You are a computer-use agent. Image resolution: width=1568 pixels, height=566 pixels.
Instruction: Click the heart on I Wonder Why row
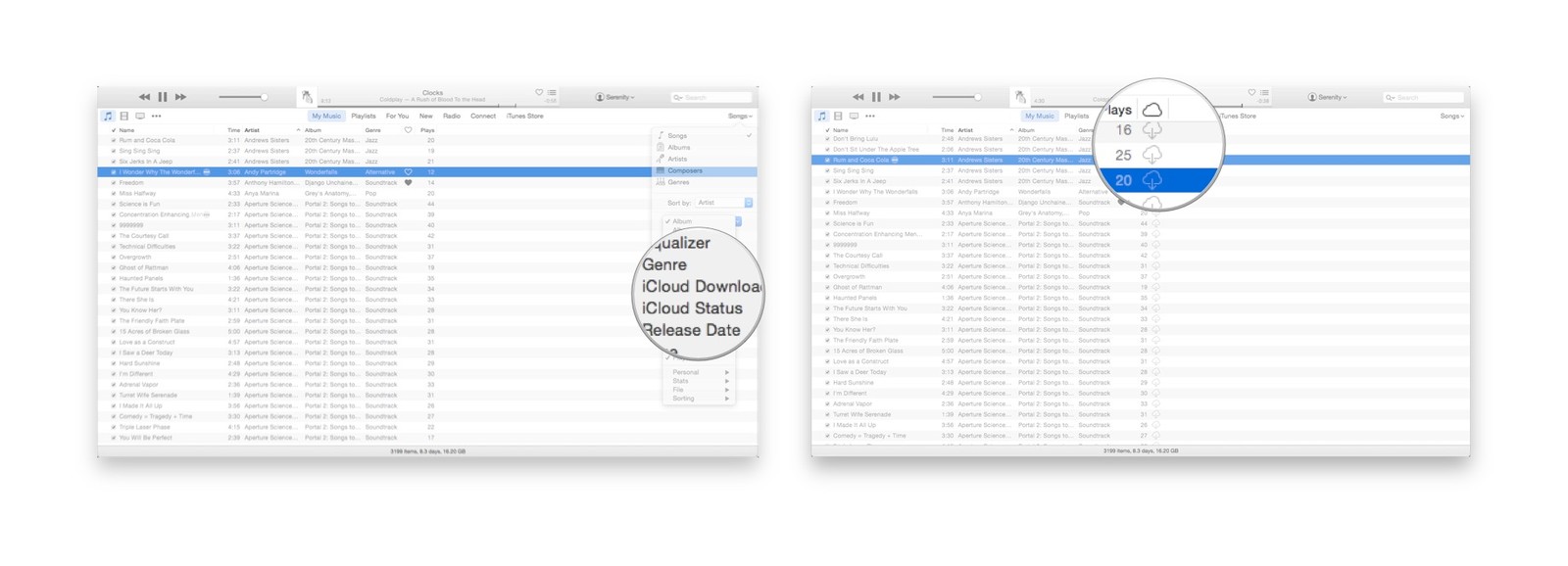click(x=409, y=171)
